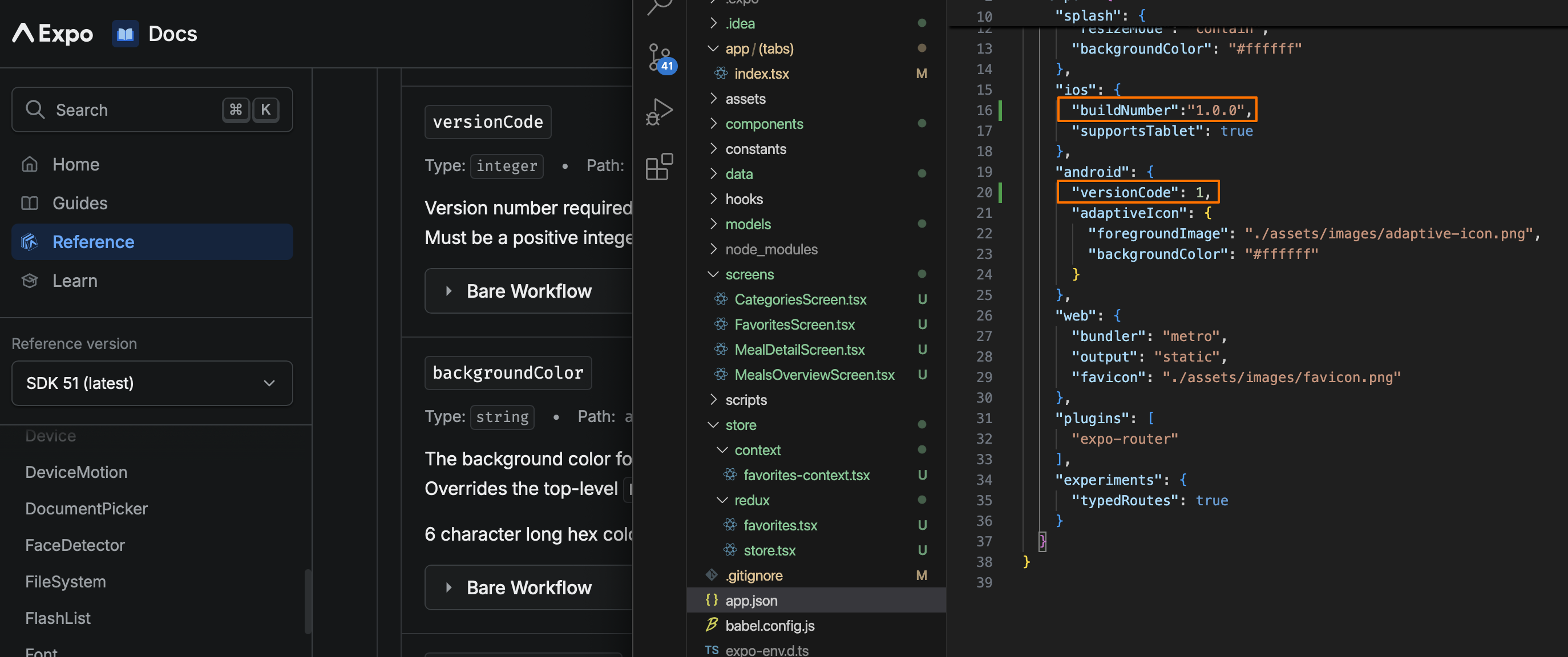Click the Babel icon beside babel.config.js
Viewport: 1568px width, 657px height.
712,624
